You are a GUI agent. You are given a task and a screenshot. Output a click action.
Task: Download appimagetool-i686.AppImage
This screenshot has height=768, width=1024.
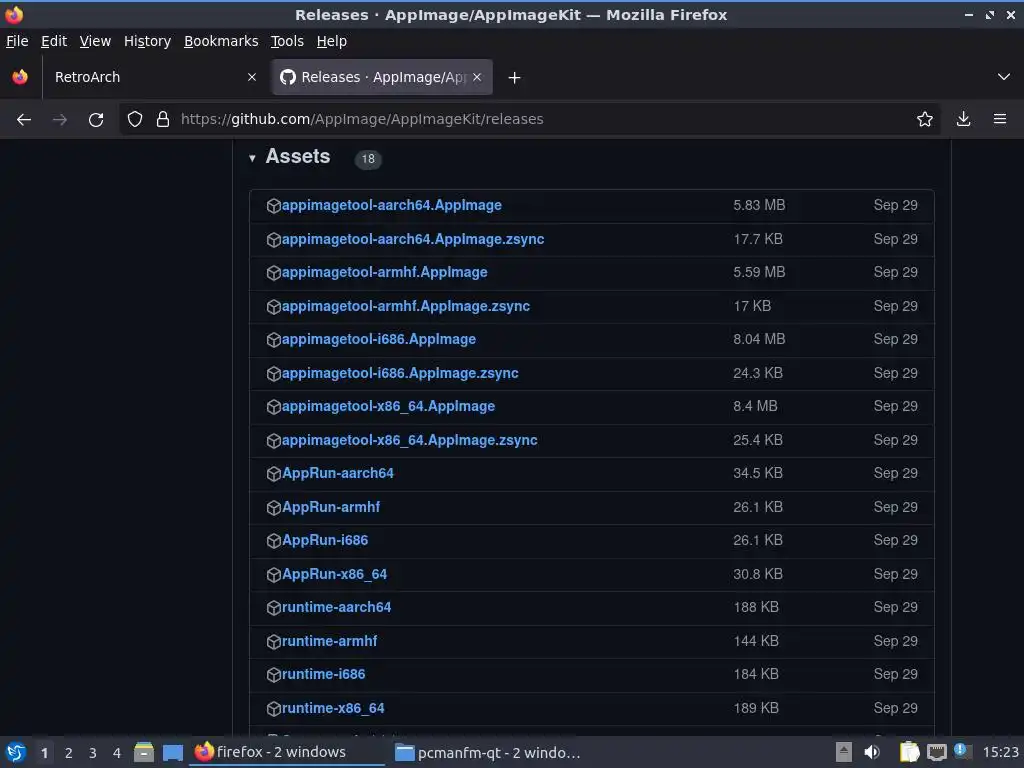pyautogui.click(x=379, y=340)
